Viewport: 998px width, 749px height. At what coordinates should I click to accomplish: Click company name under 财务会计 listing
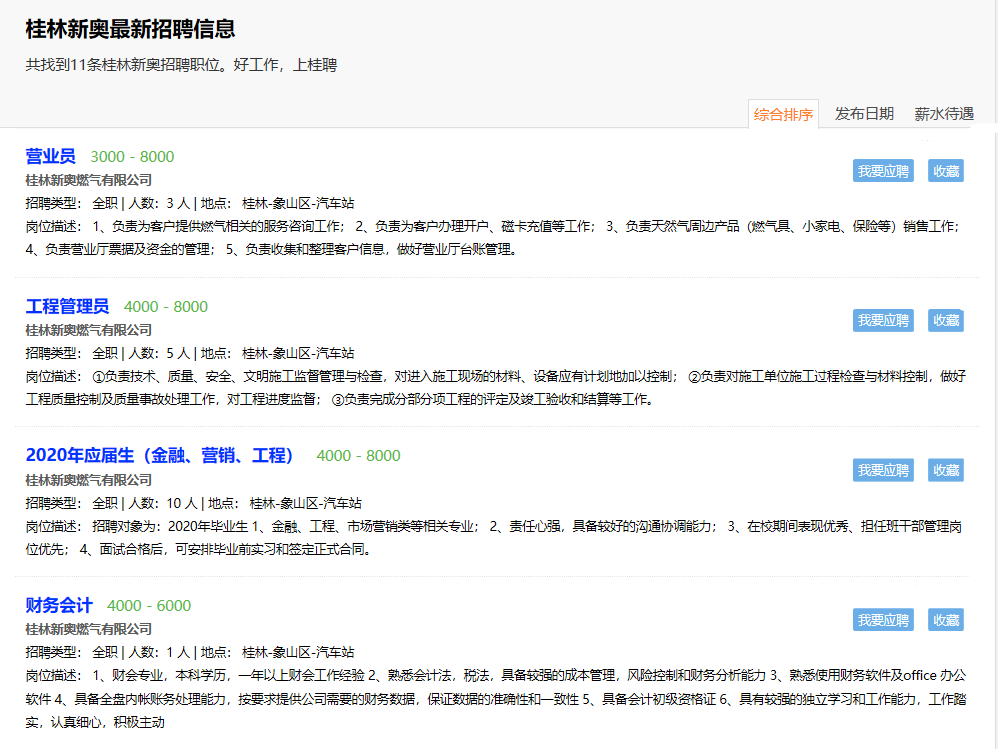[88, 629]
